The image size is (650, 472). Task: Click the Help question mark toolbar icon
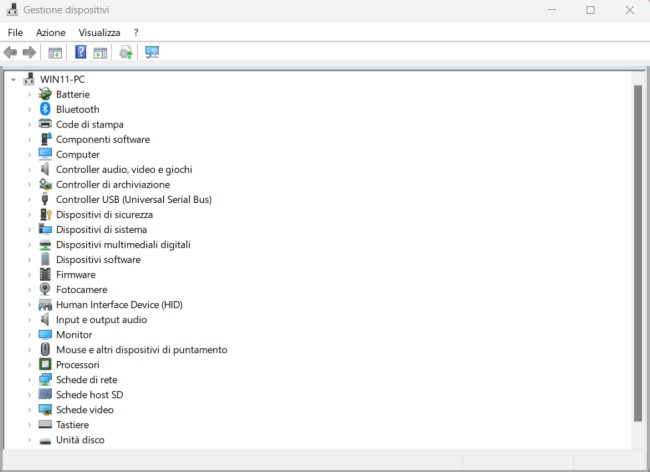tap(81, 52)
